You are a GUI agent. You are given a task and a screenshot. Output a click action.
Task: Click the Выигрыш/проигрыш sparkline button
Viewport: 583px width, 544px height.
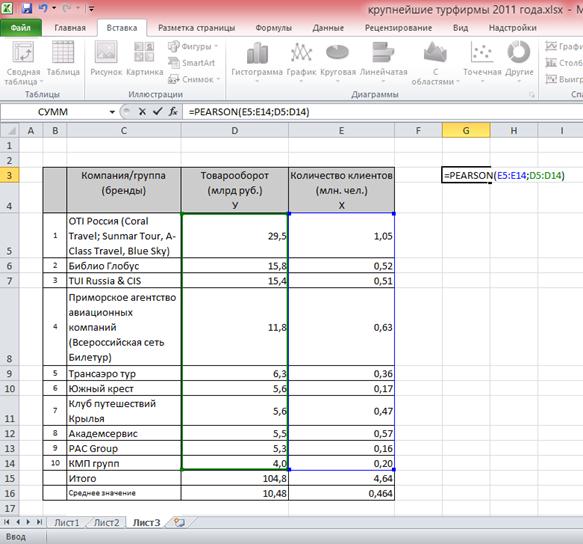point(564,79)
